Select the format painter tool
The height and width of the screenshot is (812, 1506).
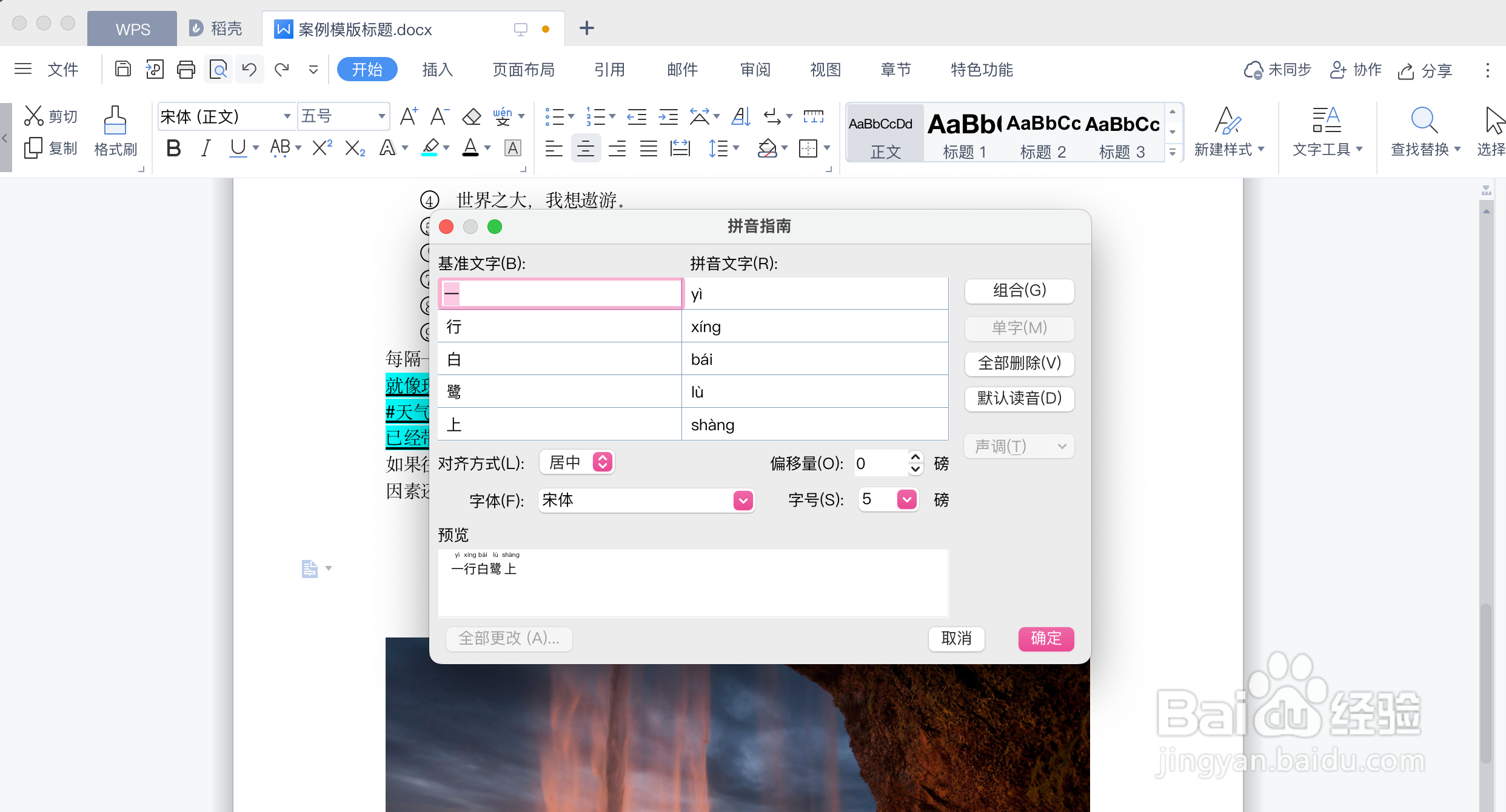(x=115, y=130)
